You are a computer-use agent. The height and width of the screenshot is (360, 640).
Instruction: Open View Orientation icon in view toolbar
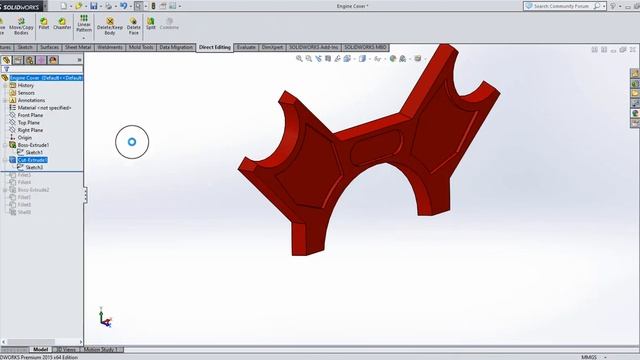(347, 59)
